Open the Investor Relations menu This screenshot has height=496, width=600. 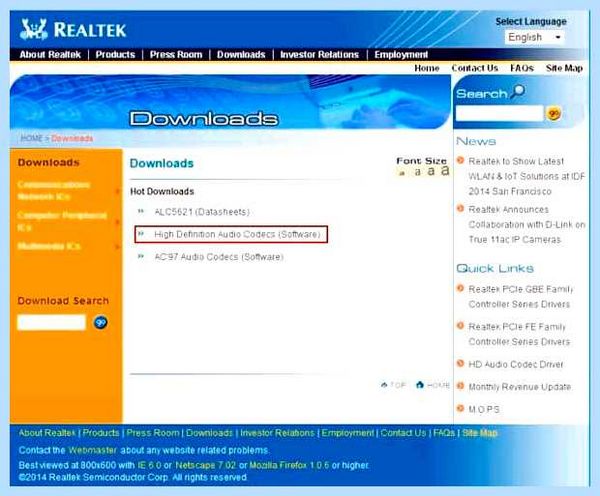320,55
